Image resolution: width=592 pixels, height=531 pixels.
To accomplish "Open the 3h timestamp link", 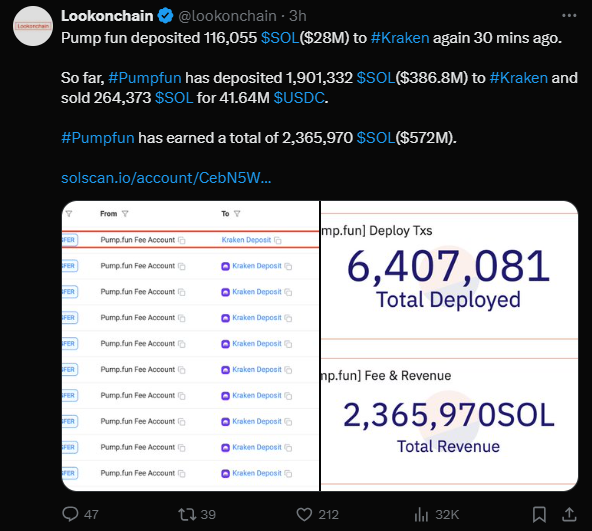I will point(298,16).
